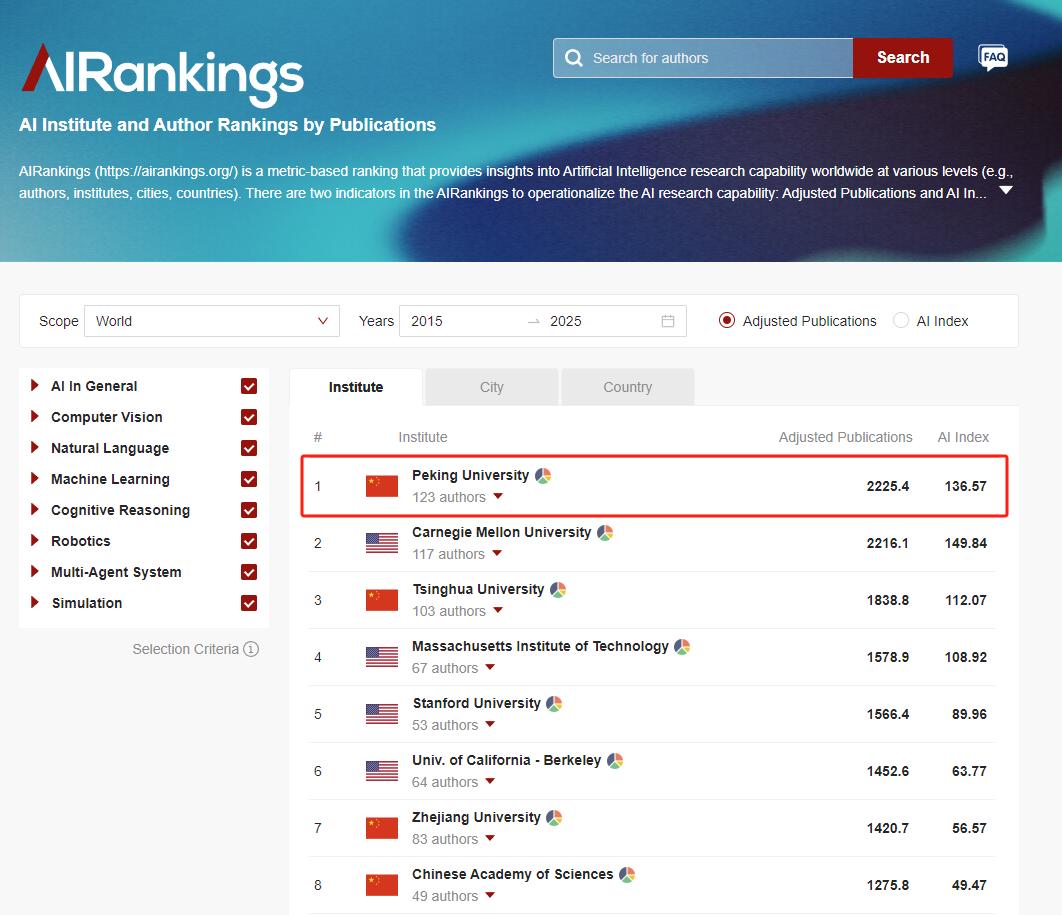Uncheck the Multi-Agent System checkbox

tap(249, 572)
